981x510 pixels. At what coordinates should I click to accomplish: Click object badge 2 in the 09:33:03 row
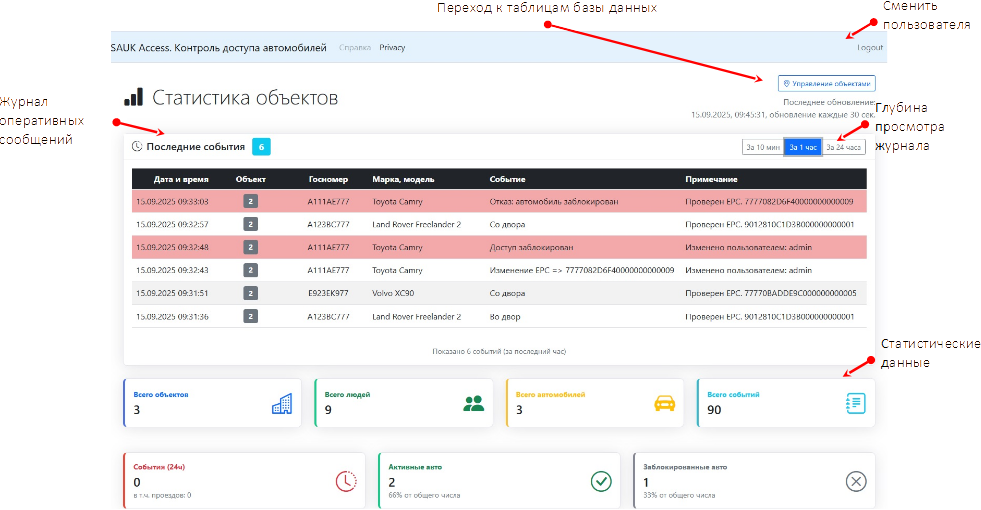pos(250,201)
